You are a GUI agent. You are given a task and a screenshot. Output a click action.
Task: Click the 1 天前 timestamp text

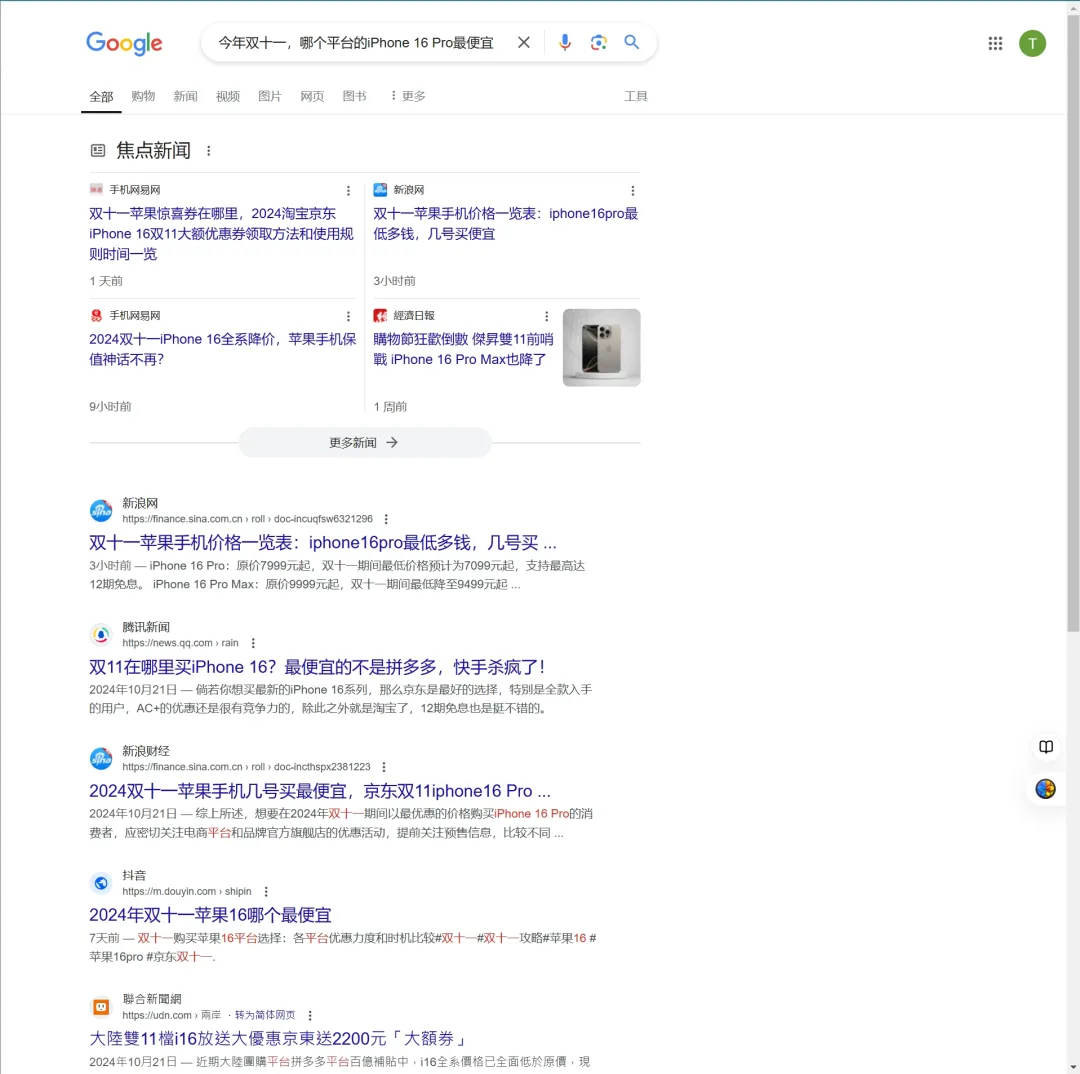click(x=106, y=281)
